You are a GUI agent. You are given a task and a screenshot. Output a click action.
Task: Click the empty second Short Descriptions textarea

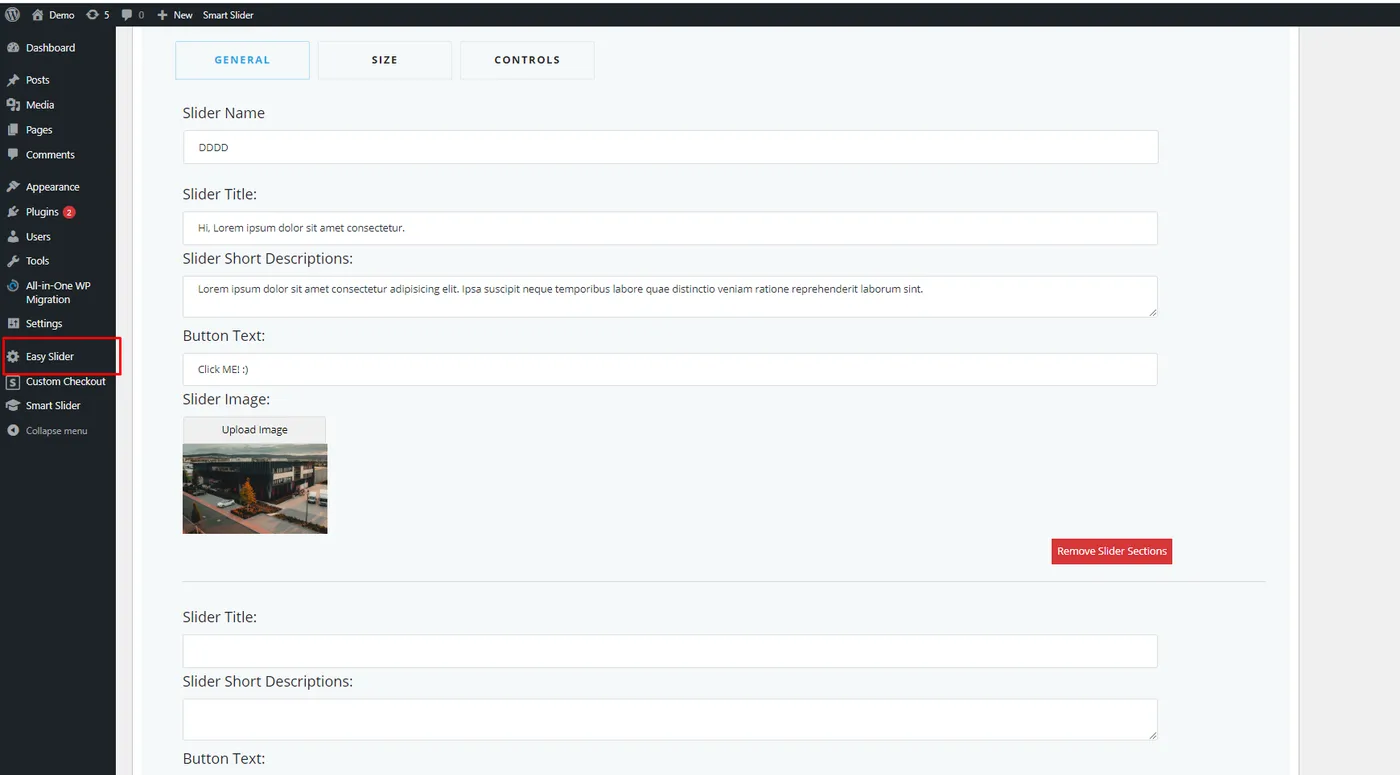click(x=670, y=719)
